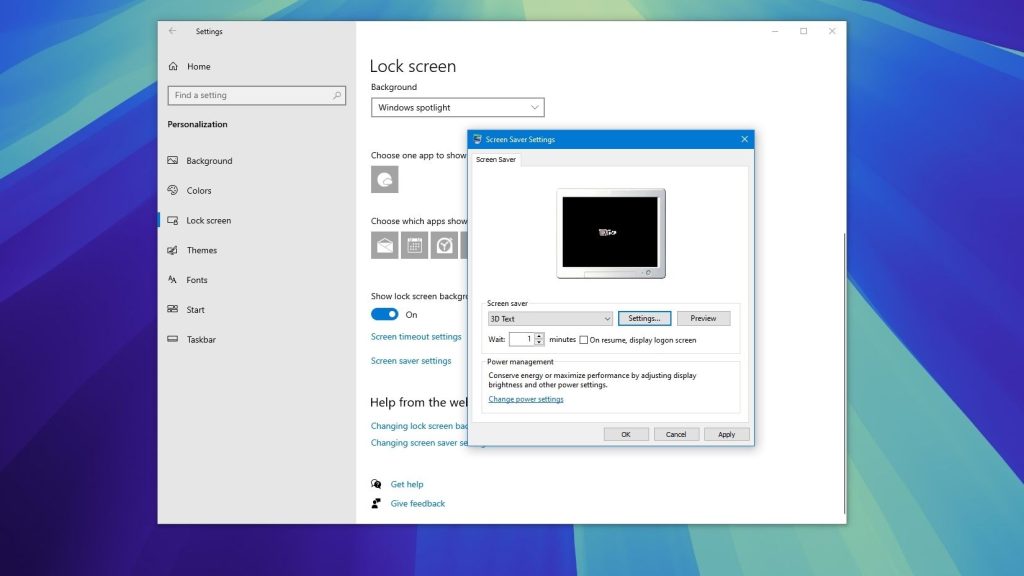Enable On resume, display logon screen

click(584, 339)
